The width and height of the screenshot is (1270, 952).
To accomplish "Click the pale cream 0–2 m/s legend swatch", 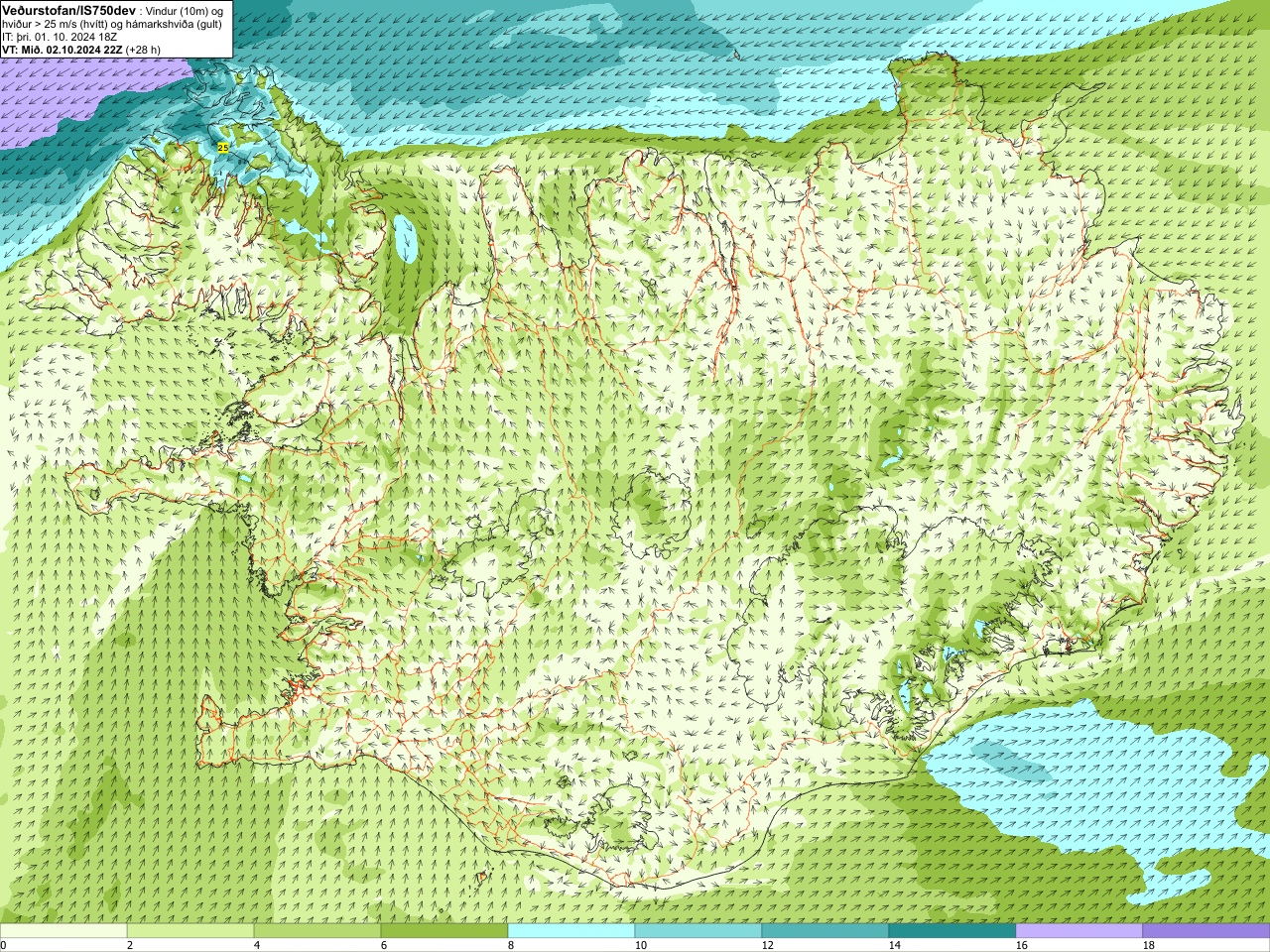I will 63,931.
